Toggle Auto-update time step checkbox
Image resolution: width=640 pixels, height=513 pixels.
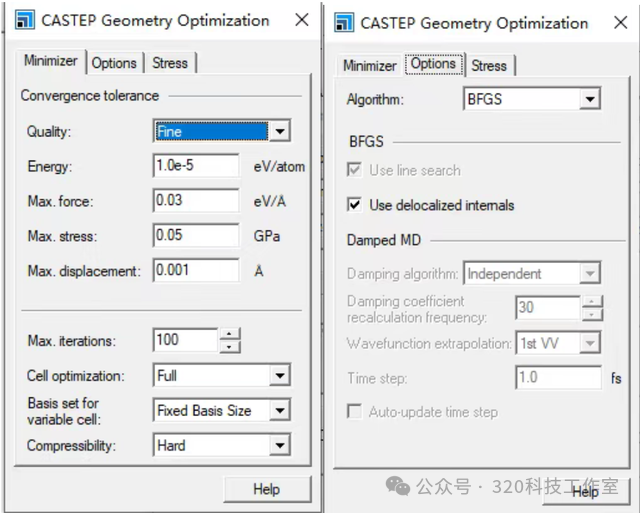pyautogui.click(x=354, y=411)
